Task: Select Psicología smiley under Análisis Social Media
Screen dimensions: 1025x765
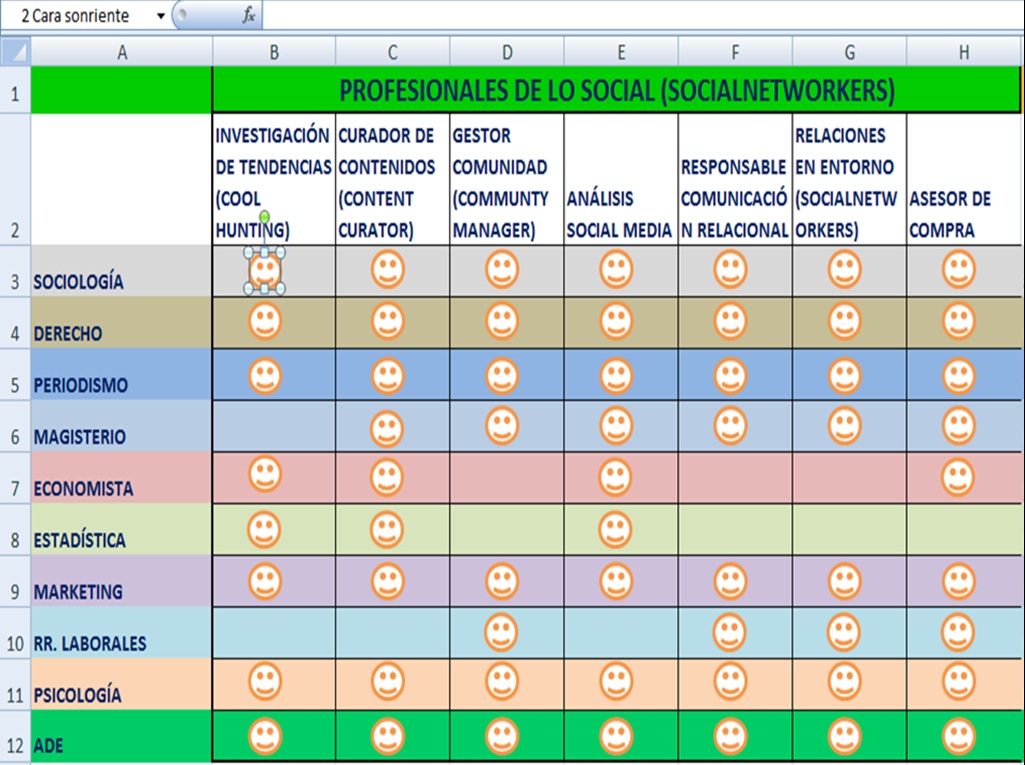Action: coord(616,682)
